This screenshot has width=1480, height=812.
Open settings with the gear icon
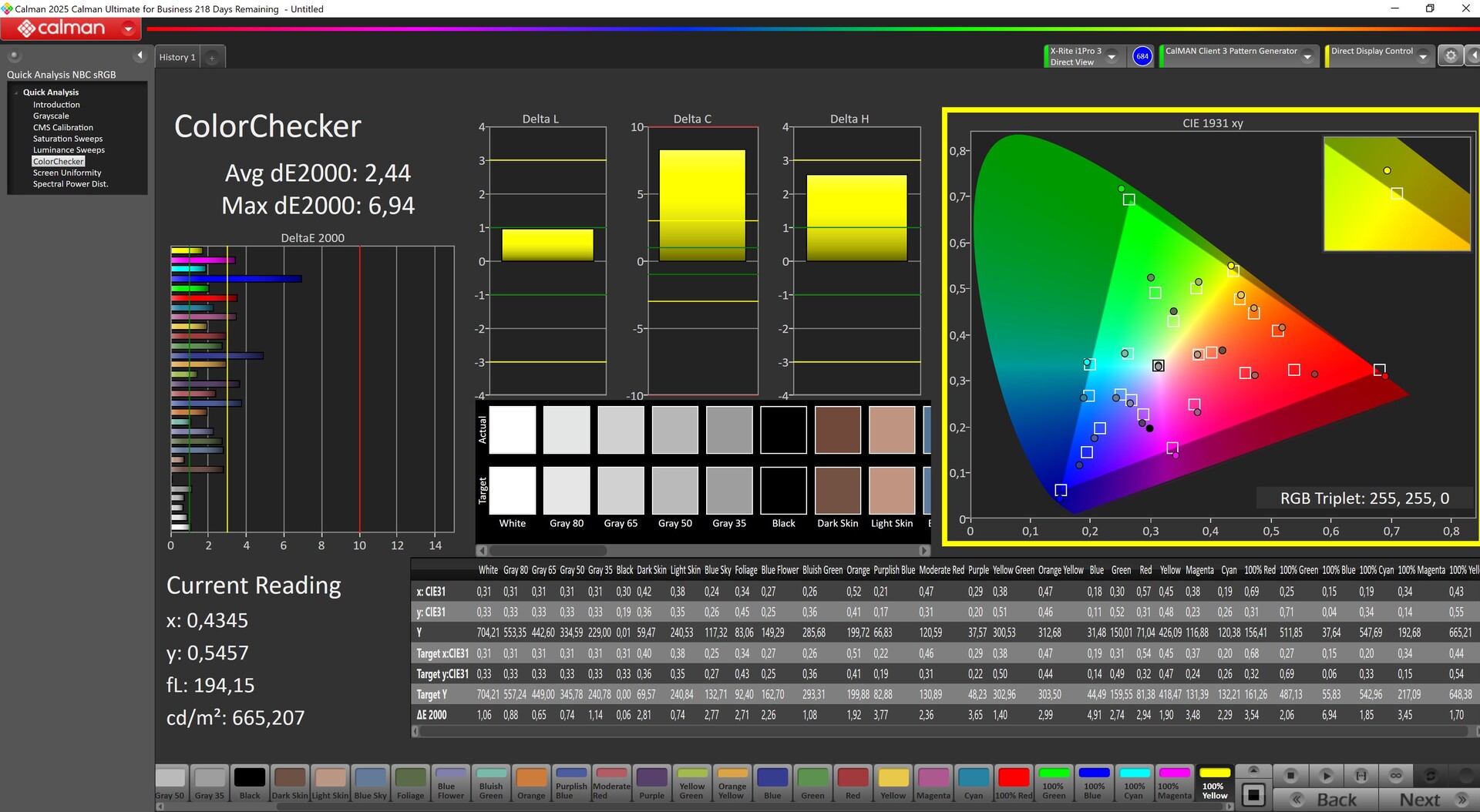click(x=1450, y=56)
